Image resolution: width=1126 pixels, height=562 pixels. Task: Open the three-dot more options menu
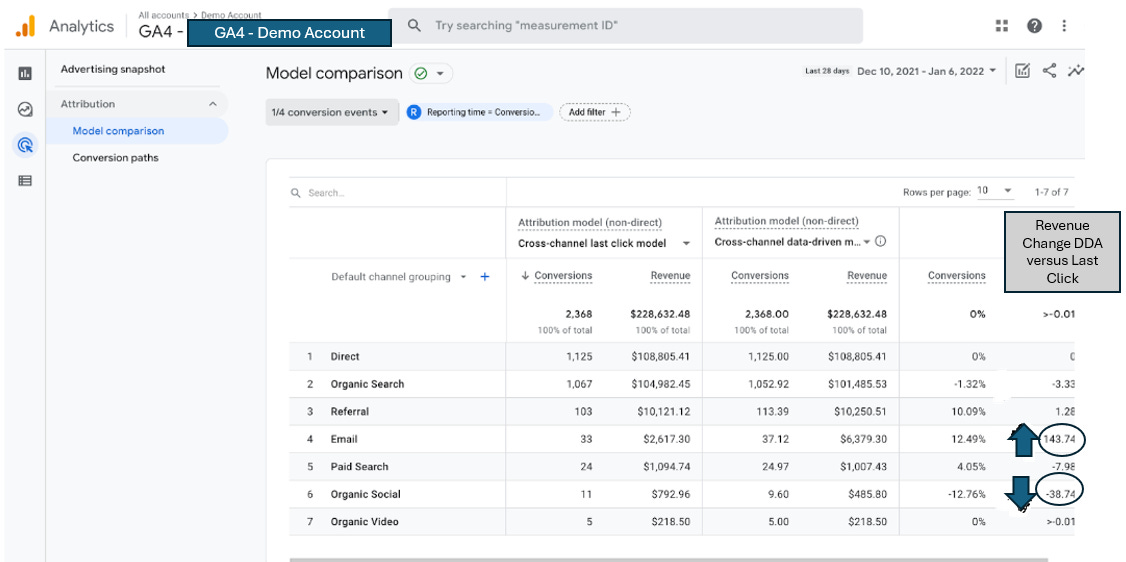(1064, 26)
